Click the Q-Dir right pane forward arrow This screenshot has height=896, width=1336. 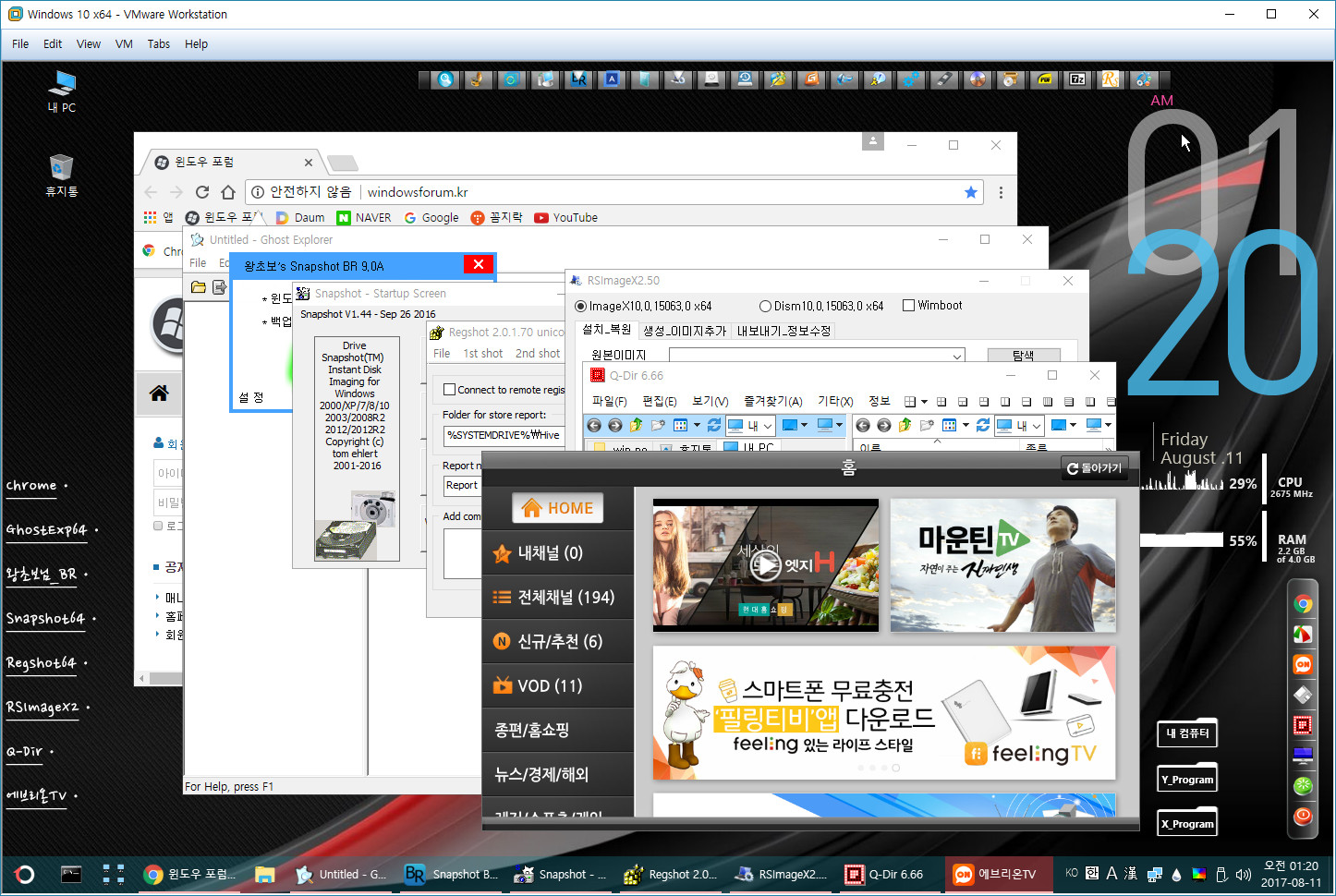(884, 425)
